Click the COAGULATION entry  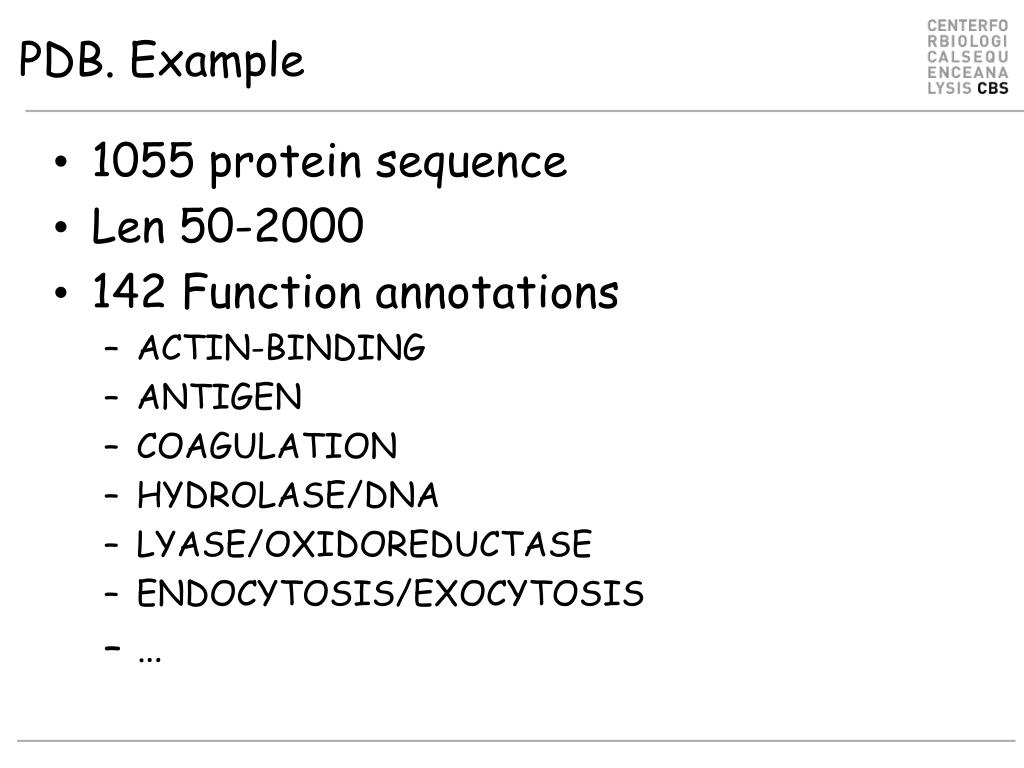point(266,446)
